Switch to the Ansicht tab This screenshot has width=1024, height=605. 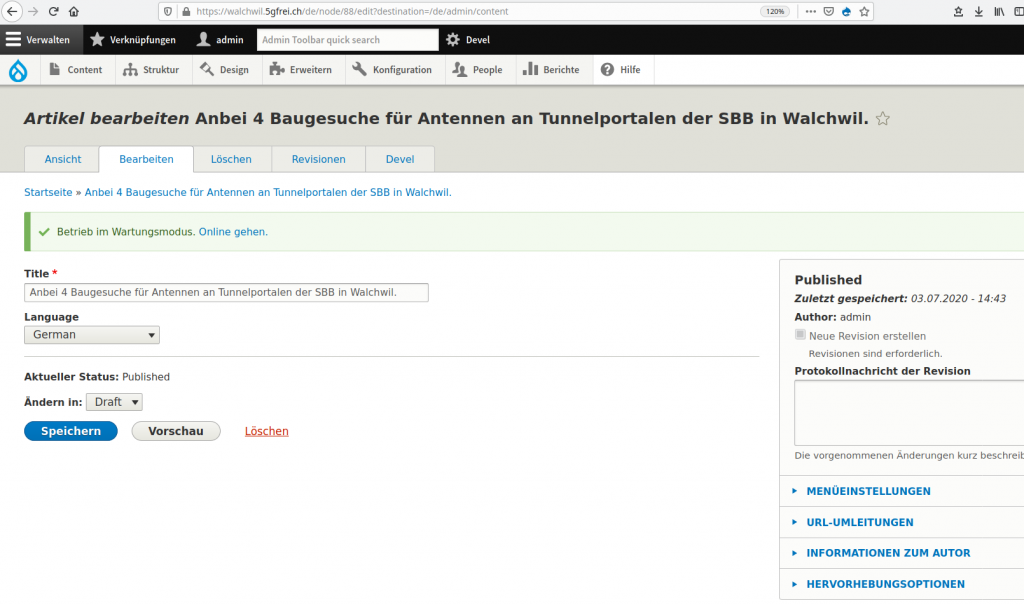tap(63, 159)
